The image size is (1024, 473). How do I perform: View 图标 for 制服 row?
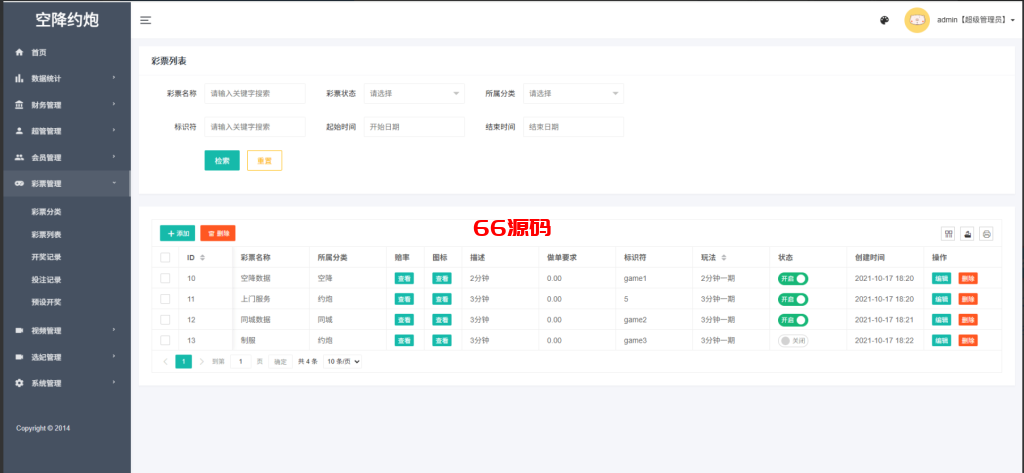(x=442, y=340)
